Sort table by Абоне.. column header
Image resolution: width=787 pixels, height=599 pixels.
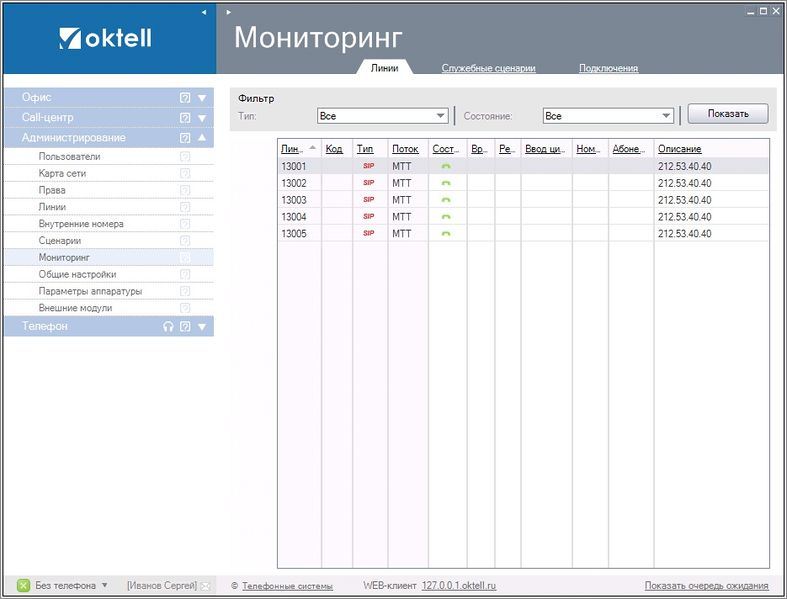pos(628,149)
